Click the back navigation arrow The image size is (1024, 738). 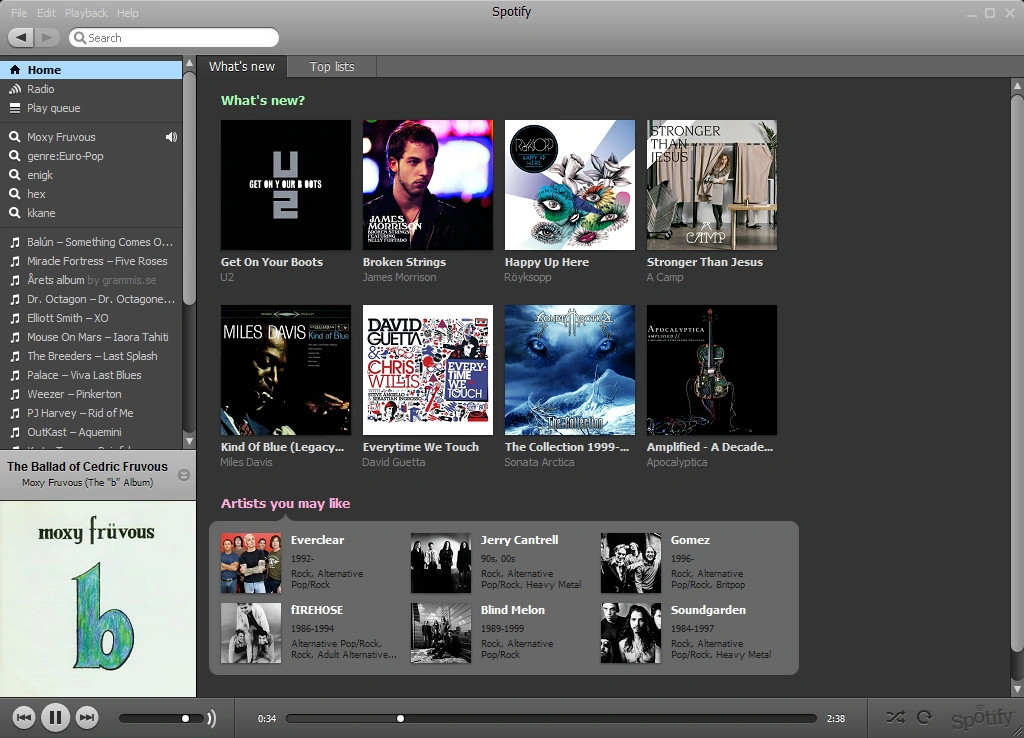coord(21,36)
